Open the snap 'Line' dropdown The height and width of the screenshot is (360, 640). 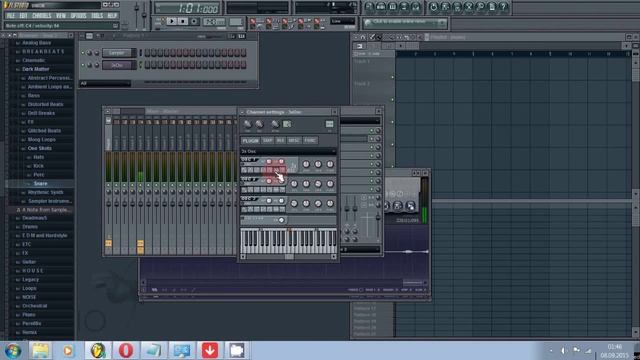click(x=343, y=21)
